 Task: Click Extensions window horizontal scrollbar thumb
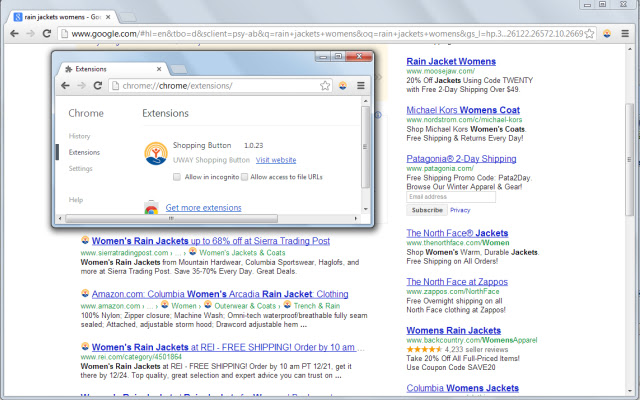point(171,218)
